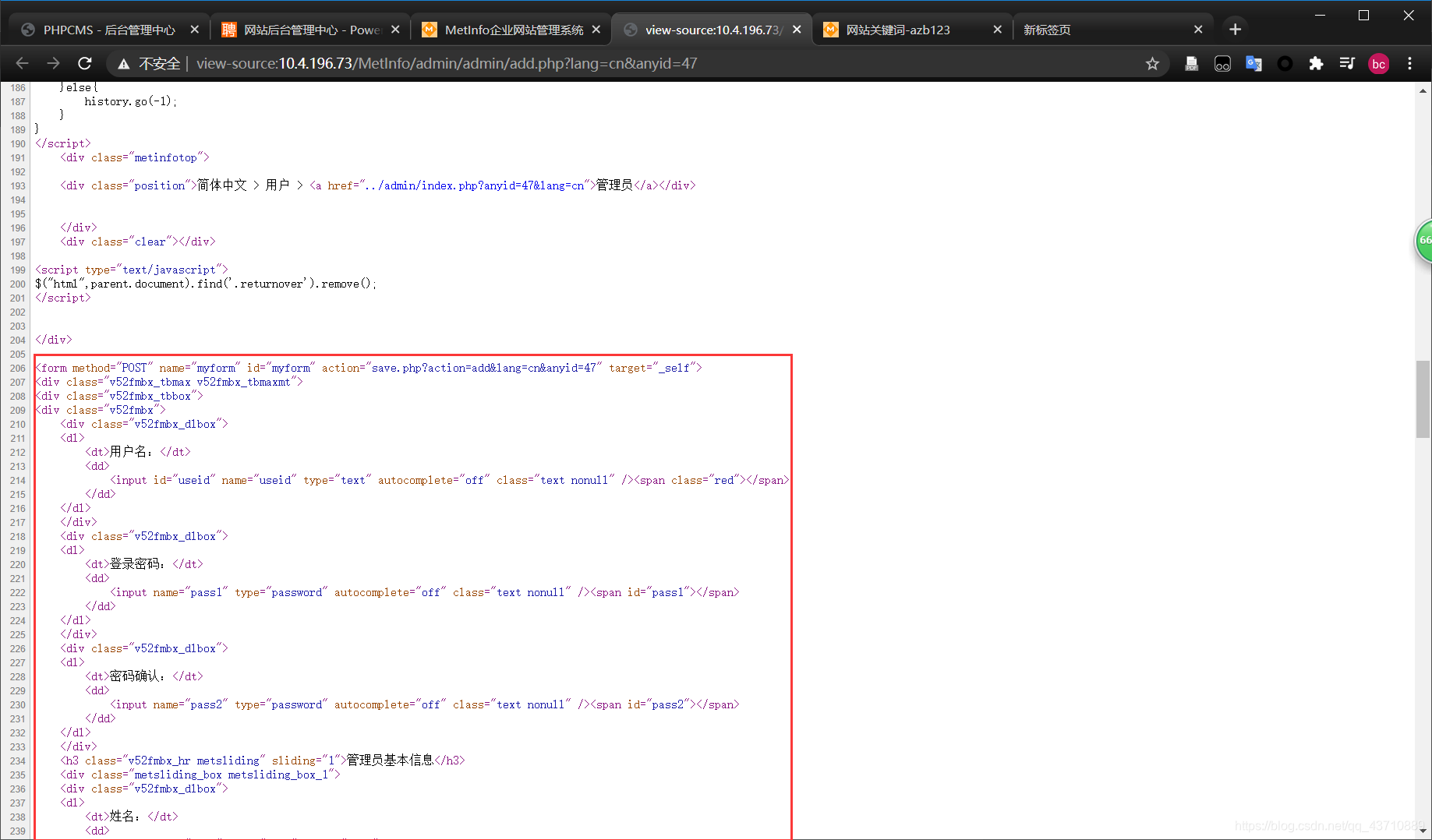
Task: Open a new tab with plus button
Action: click(x=1235, y=30)
